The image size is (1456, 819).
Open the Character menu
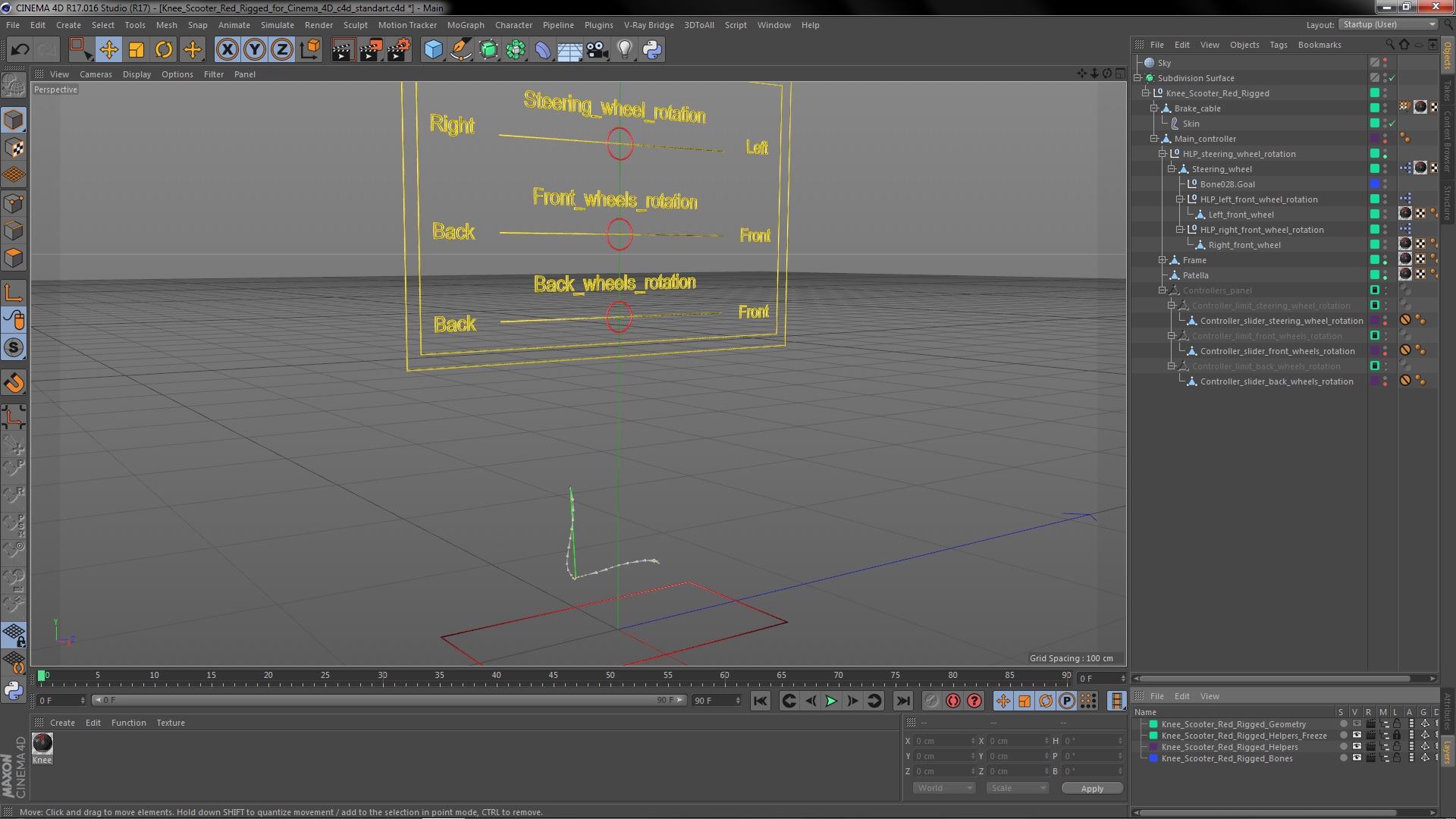pos(513,25)
